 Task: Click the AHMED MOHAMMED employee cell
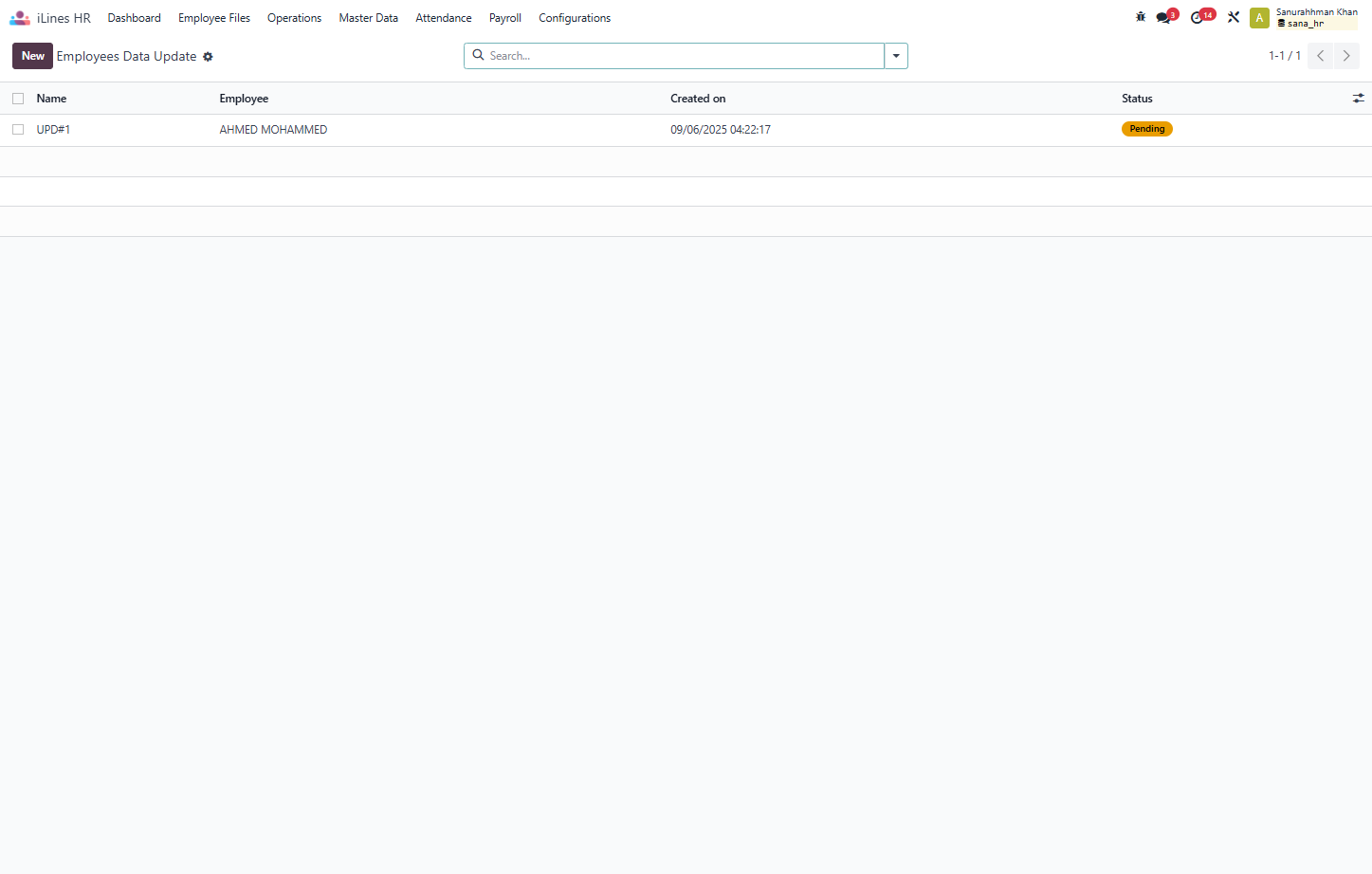[x=273, y=130]
